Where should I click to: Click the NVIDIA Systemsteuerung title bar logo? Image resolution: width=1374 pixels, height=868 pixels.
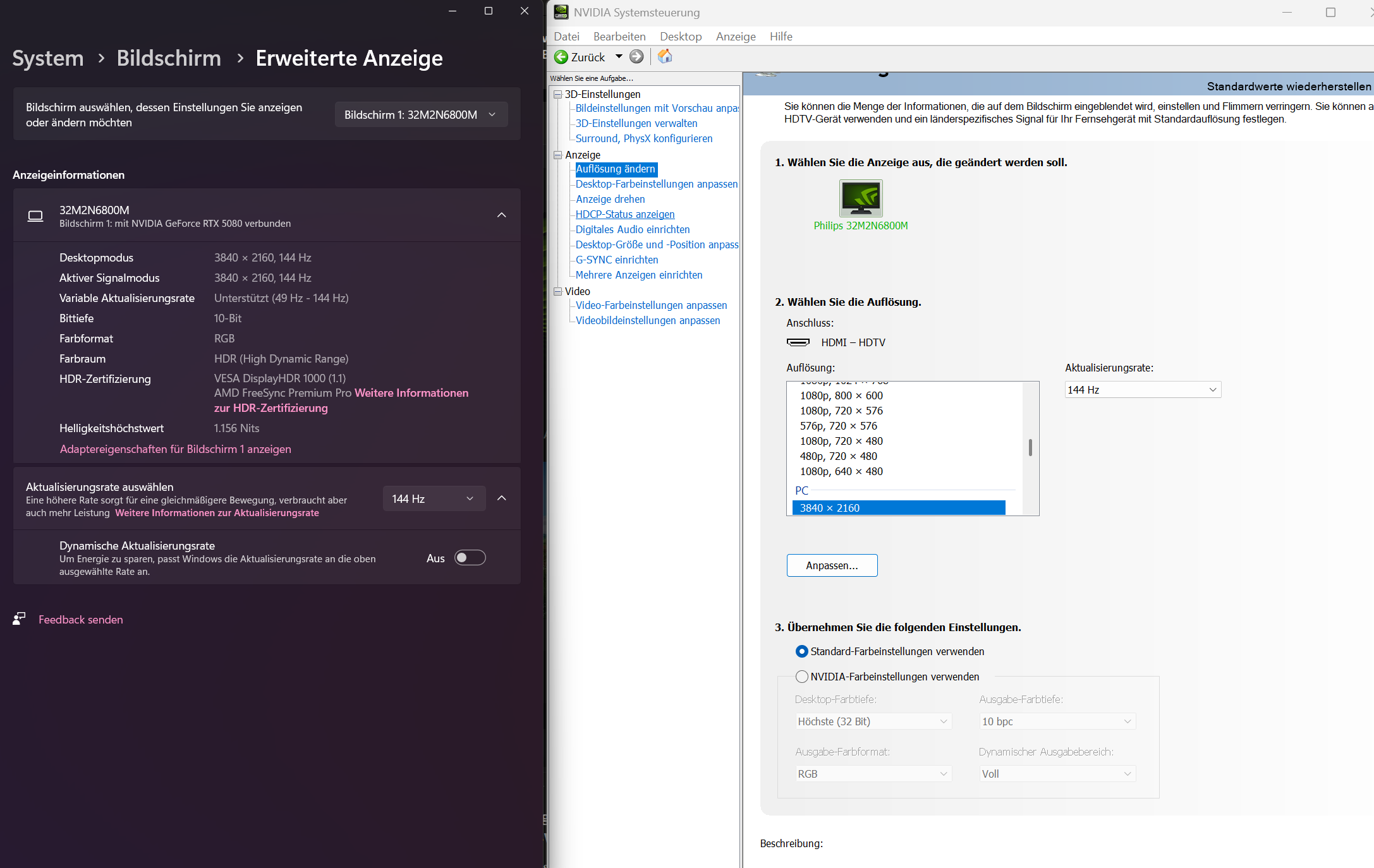[561, 12]
